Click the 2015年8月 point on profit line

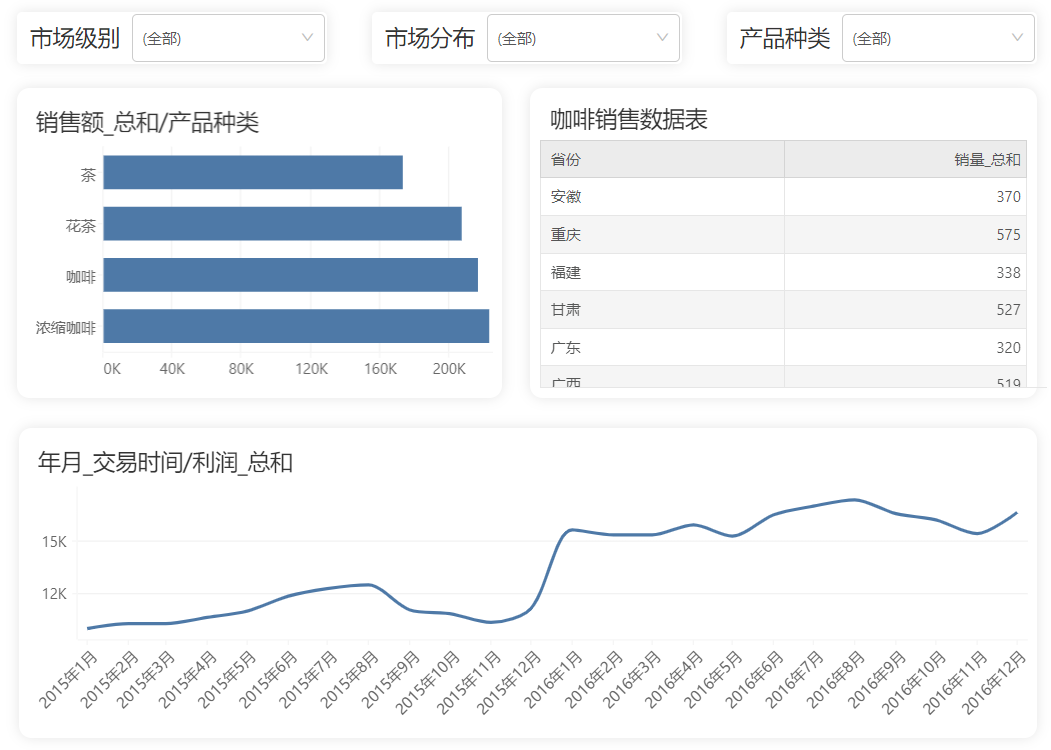(x=369, y=584)
